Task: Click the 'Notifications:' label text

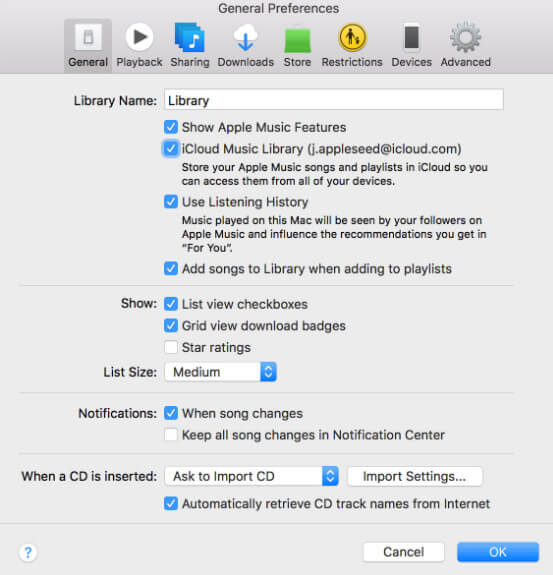Action: pyautogui.click(x=117, y=413)
